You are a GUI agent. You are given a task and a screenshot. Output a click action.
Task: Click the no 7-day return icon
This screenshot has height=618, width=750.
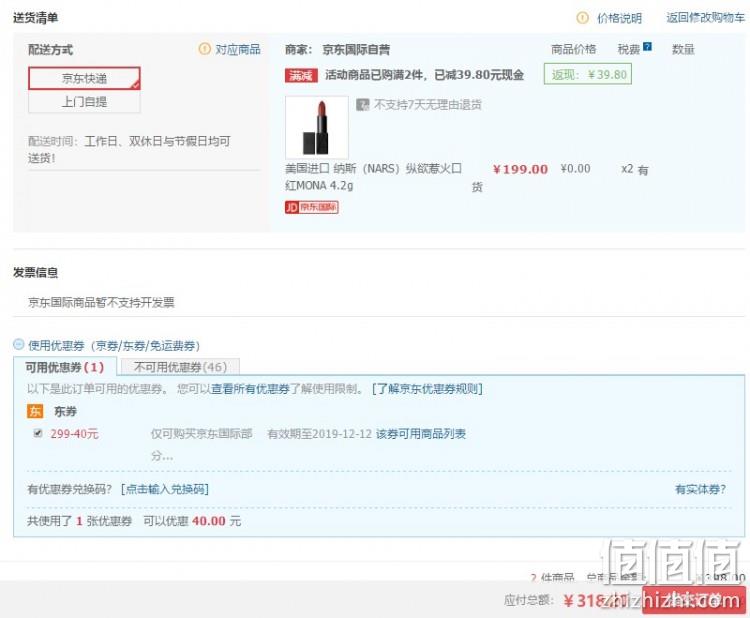[x=363, y=104]
